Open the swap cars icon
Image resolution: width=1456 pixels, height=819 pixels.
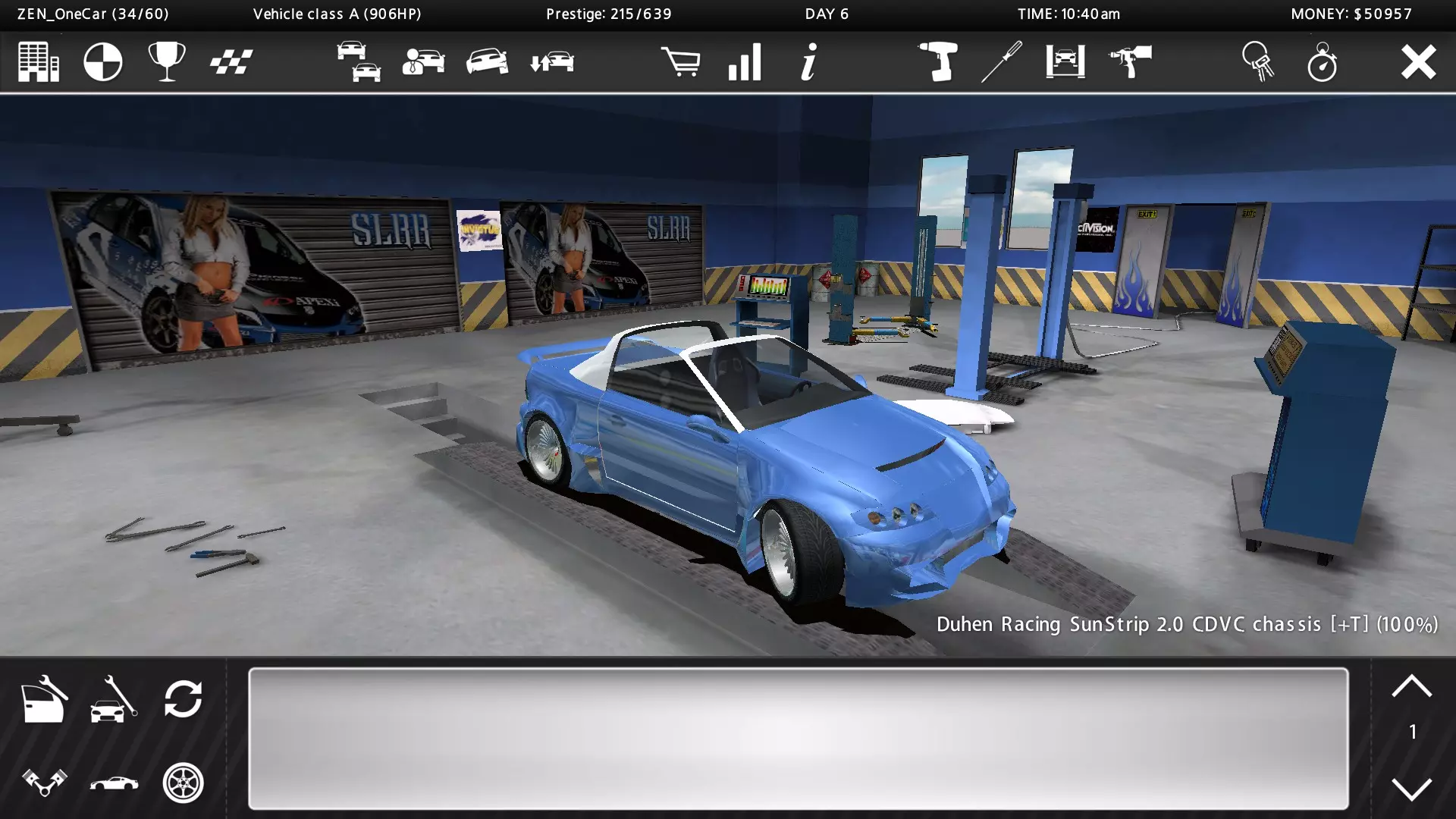pyautogui.click(x=552, y=62)
